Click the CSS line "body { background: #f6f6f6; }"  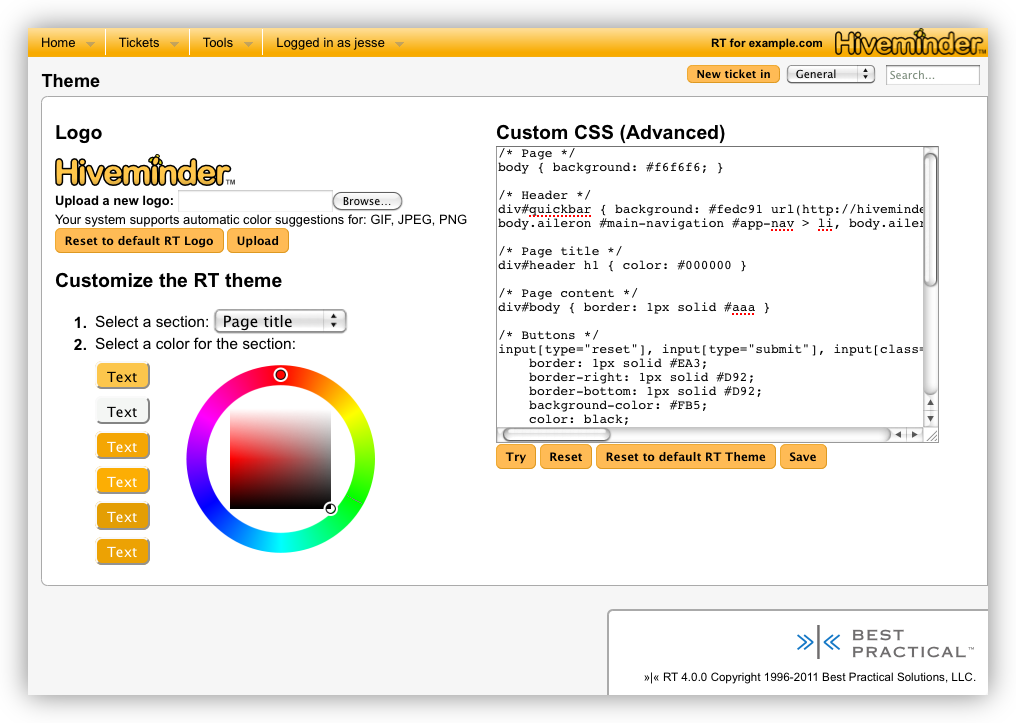(610, 167)
